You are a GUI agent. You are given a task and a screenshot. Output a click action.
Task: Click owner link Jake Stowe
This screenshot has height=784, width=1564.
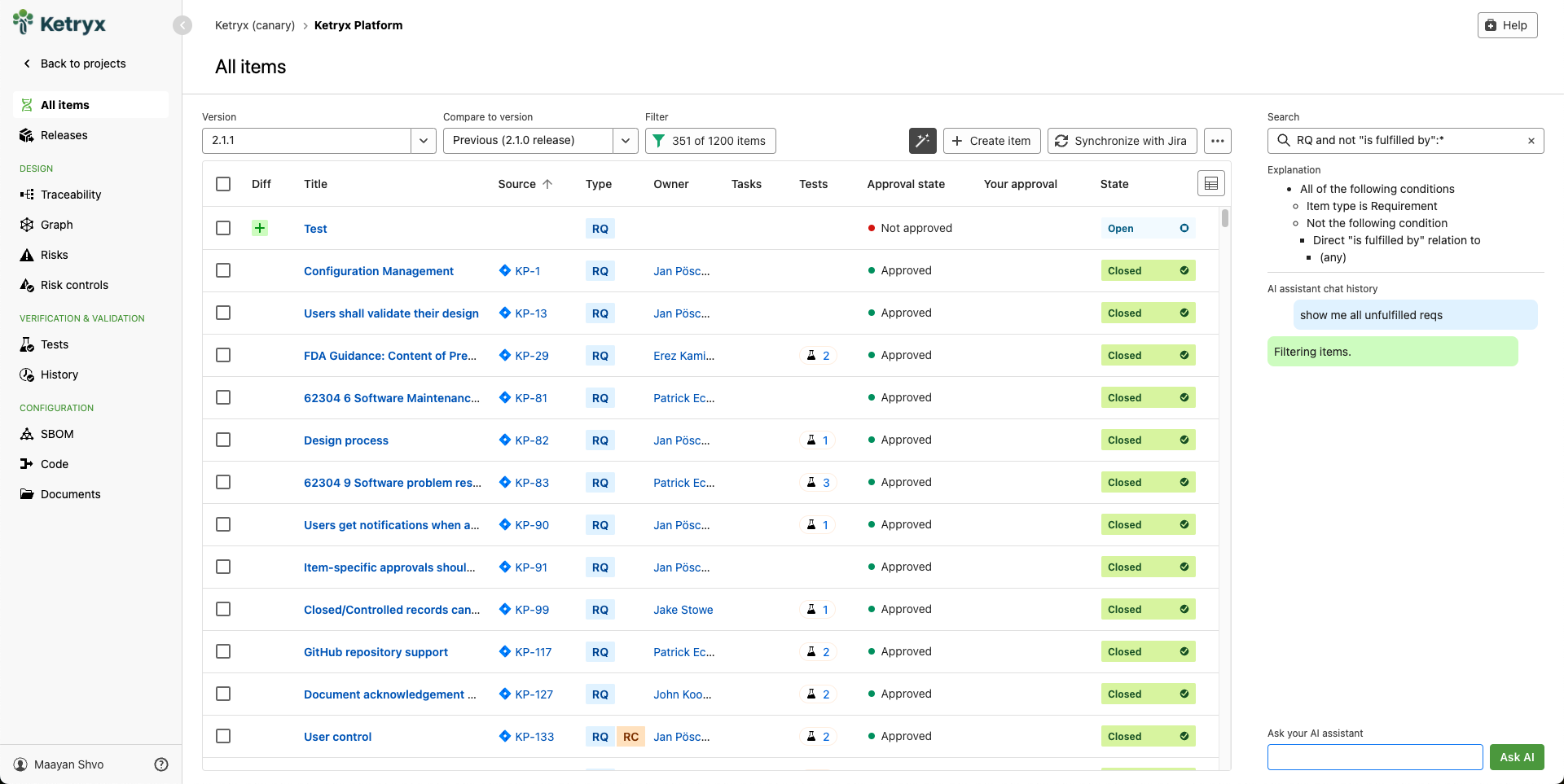(683, 610)
